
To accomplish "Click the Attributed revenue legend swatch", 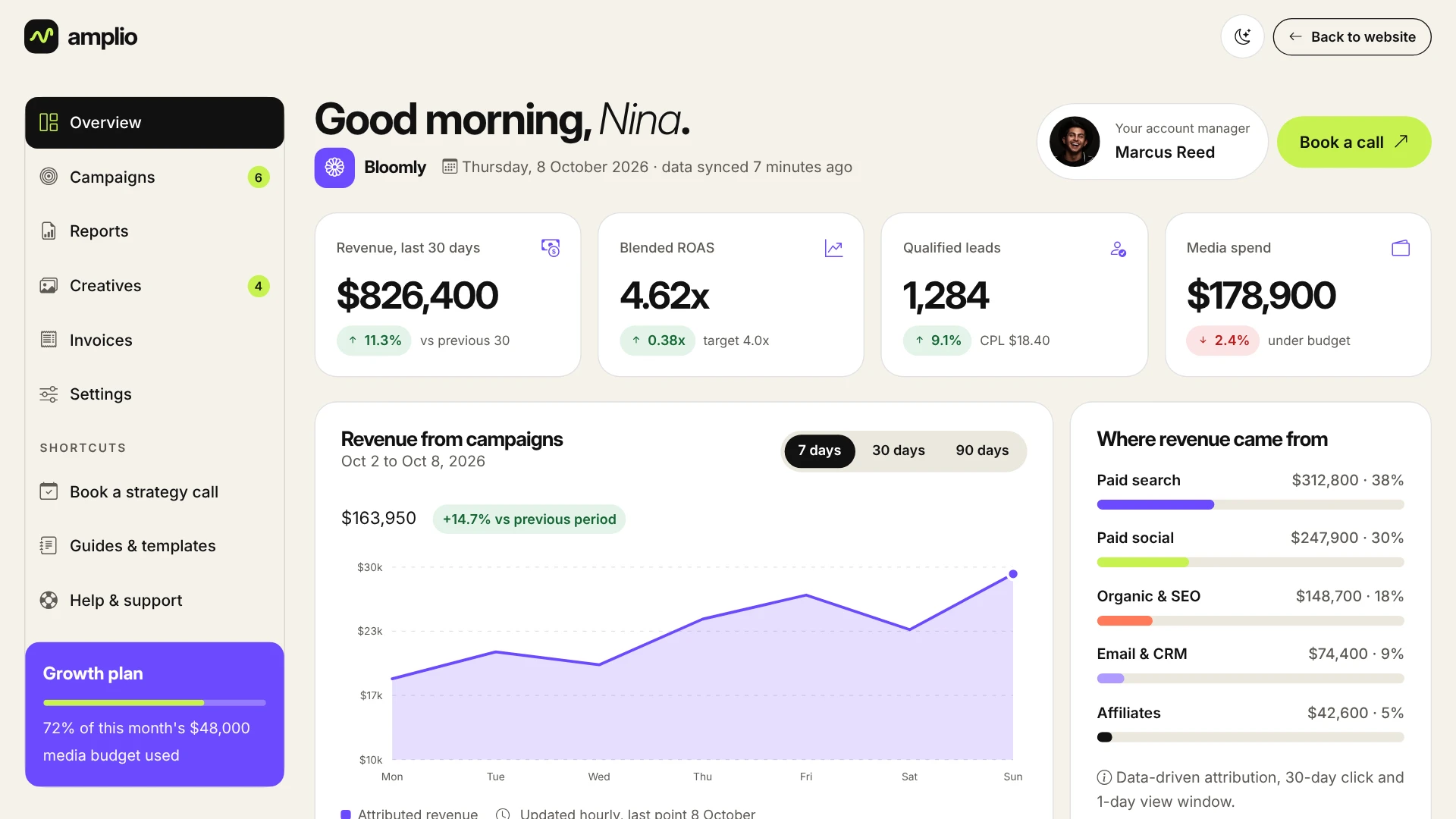I will [346, 814].
